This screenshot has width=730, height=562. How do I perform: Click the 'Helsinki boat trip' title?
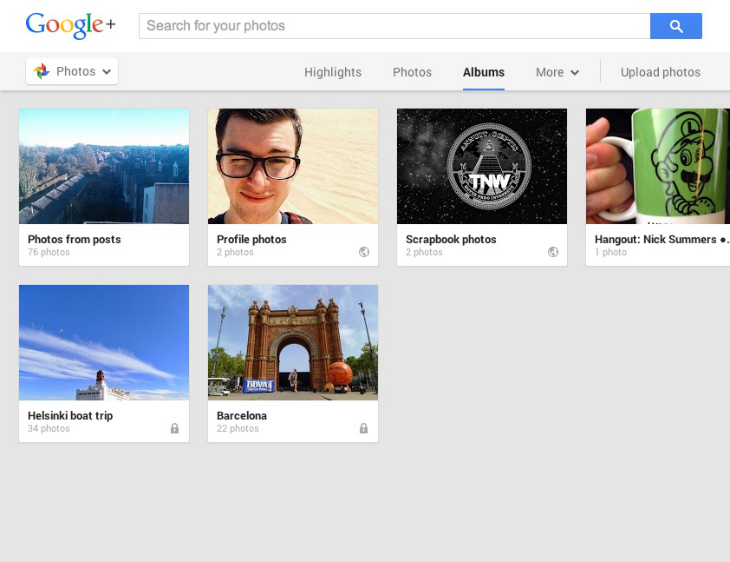(x=70, y=416)
